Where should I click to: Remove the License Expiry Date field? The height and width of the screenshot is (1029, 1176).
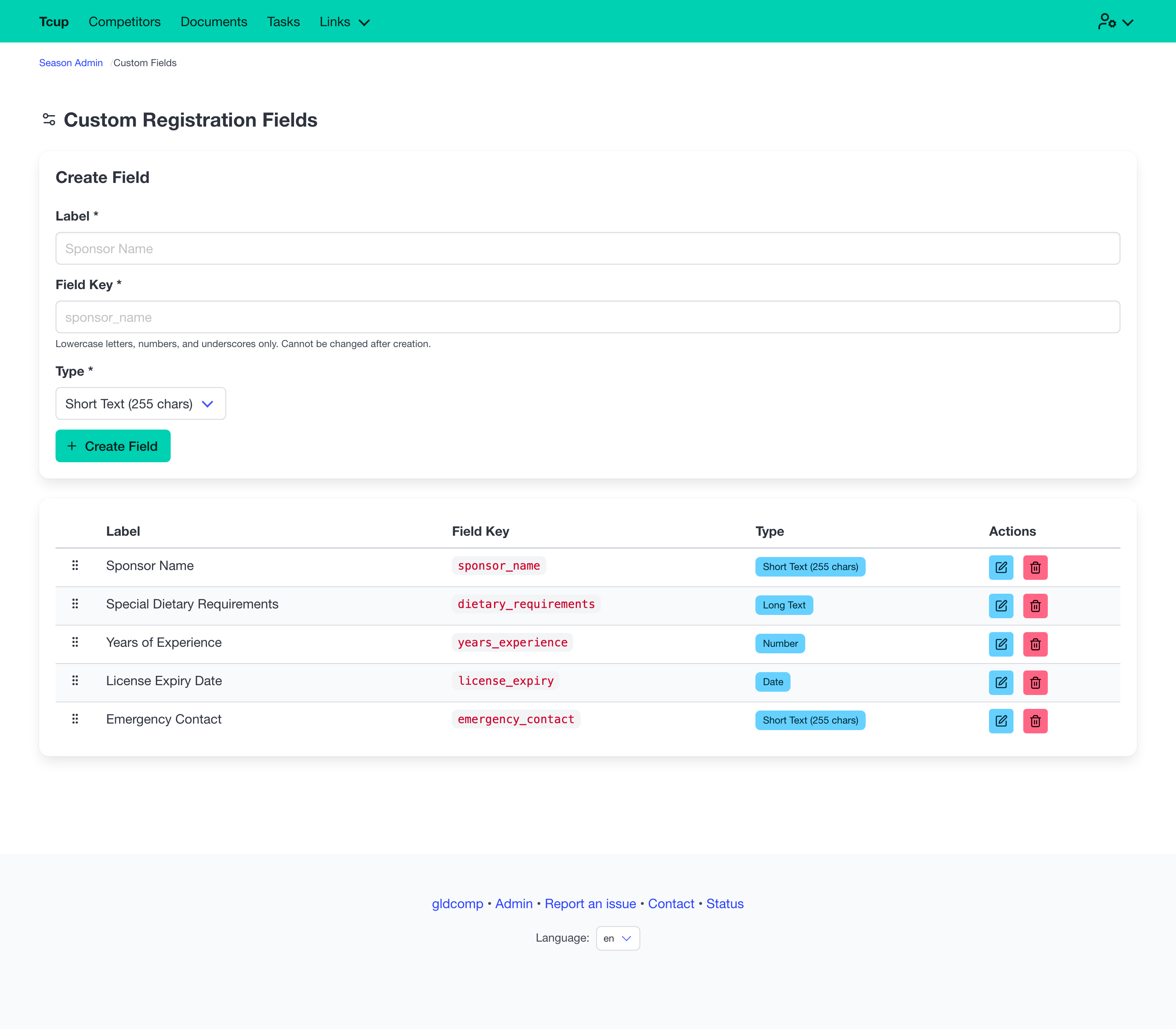1035,683
